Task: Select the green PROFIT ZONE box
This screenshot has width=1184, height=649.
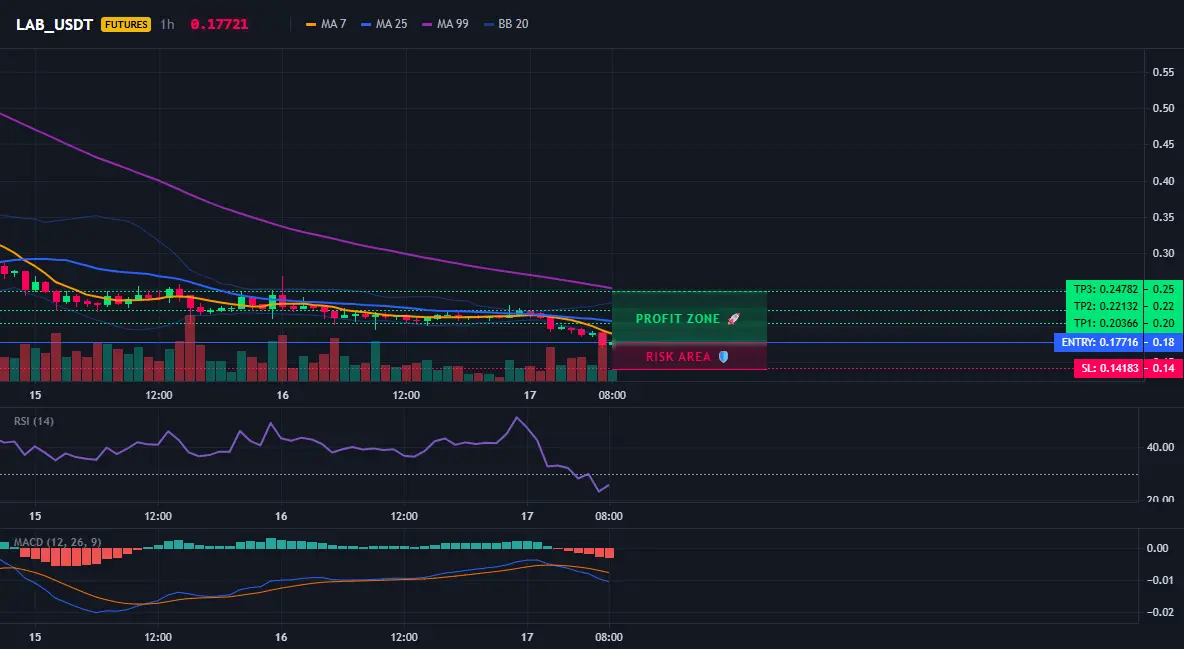Action: [x=689, y=317]
